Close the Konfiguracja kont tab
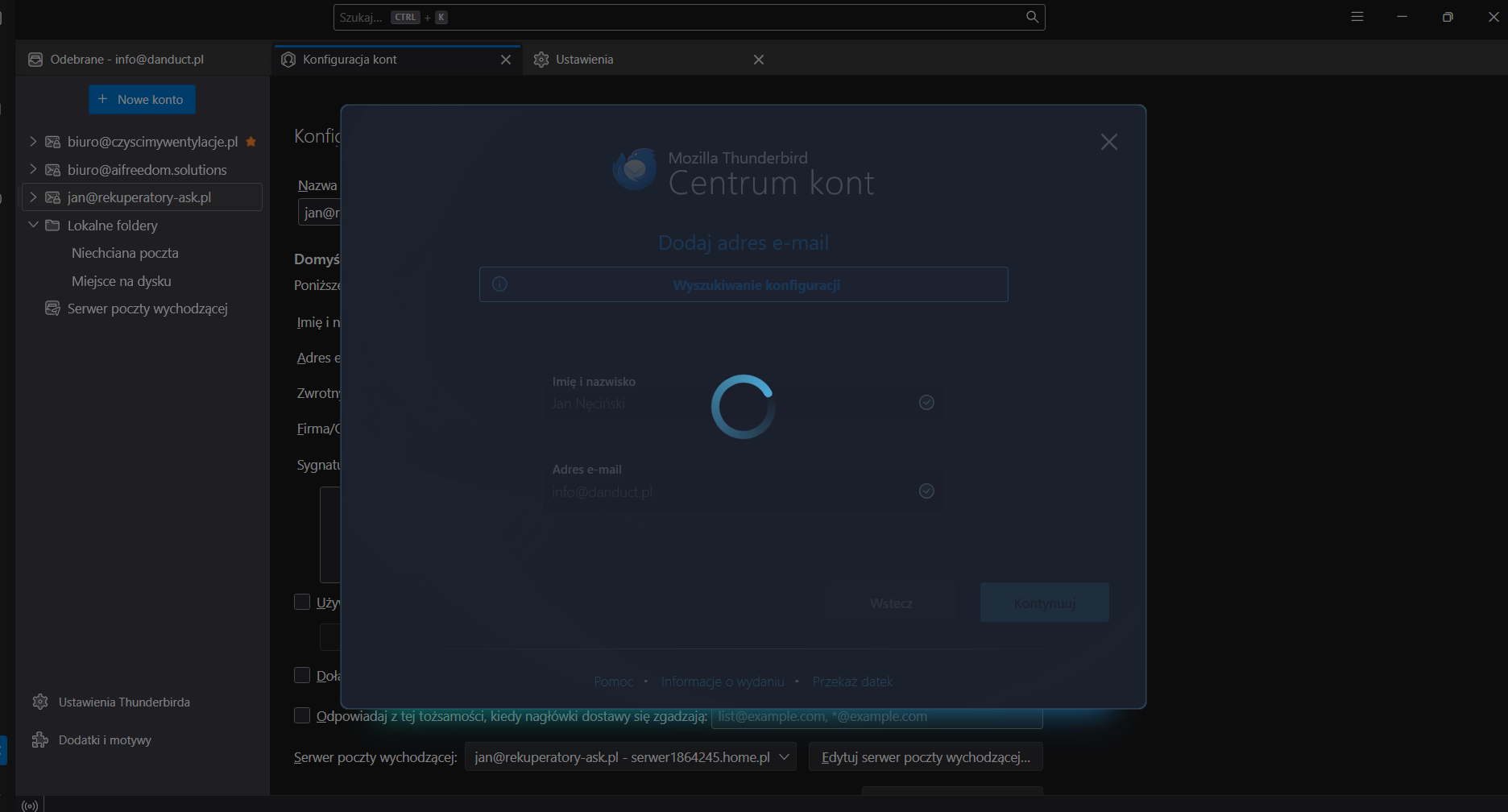Viewport: 1508px width, 812px height. point(506,60)
